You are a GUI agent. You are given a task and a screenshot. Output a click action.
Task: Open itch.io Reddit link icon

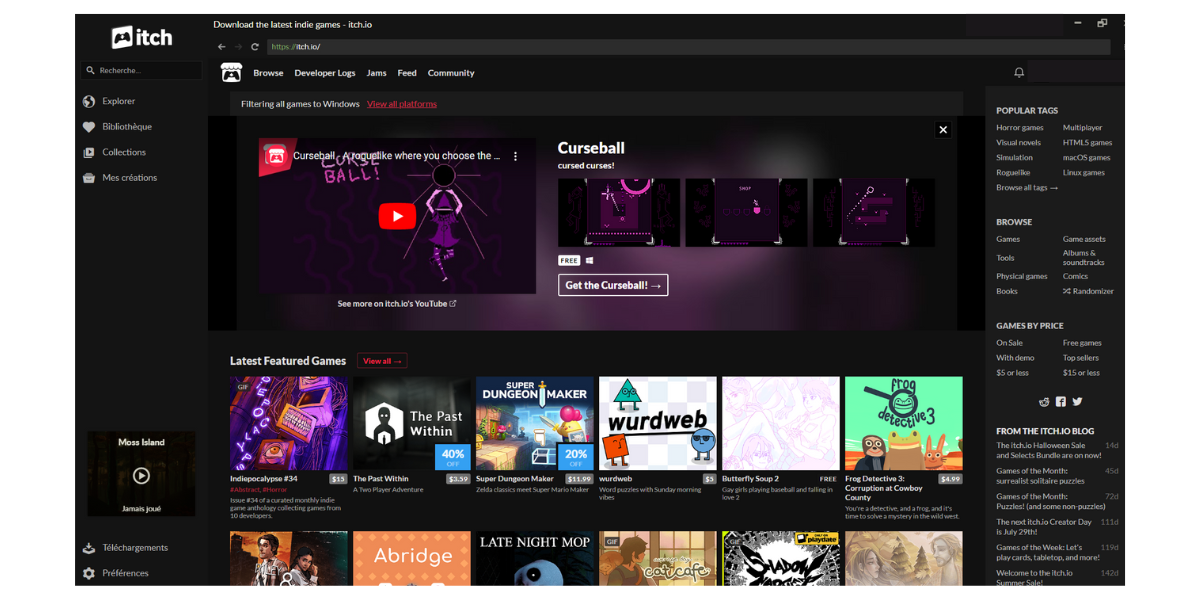(x=1044, y=401)
